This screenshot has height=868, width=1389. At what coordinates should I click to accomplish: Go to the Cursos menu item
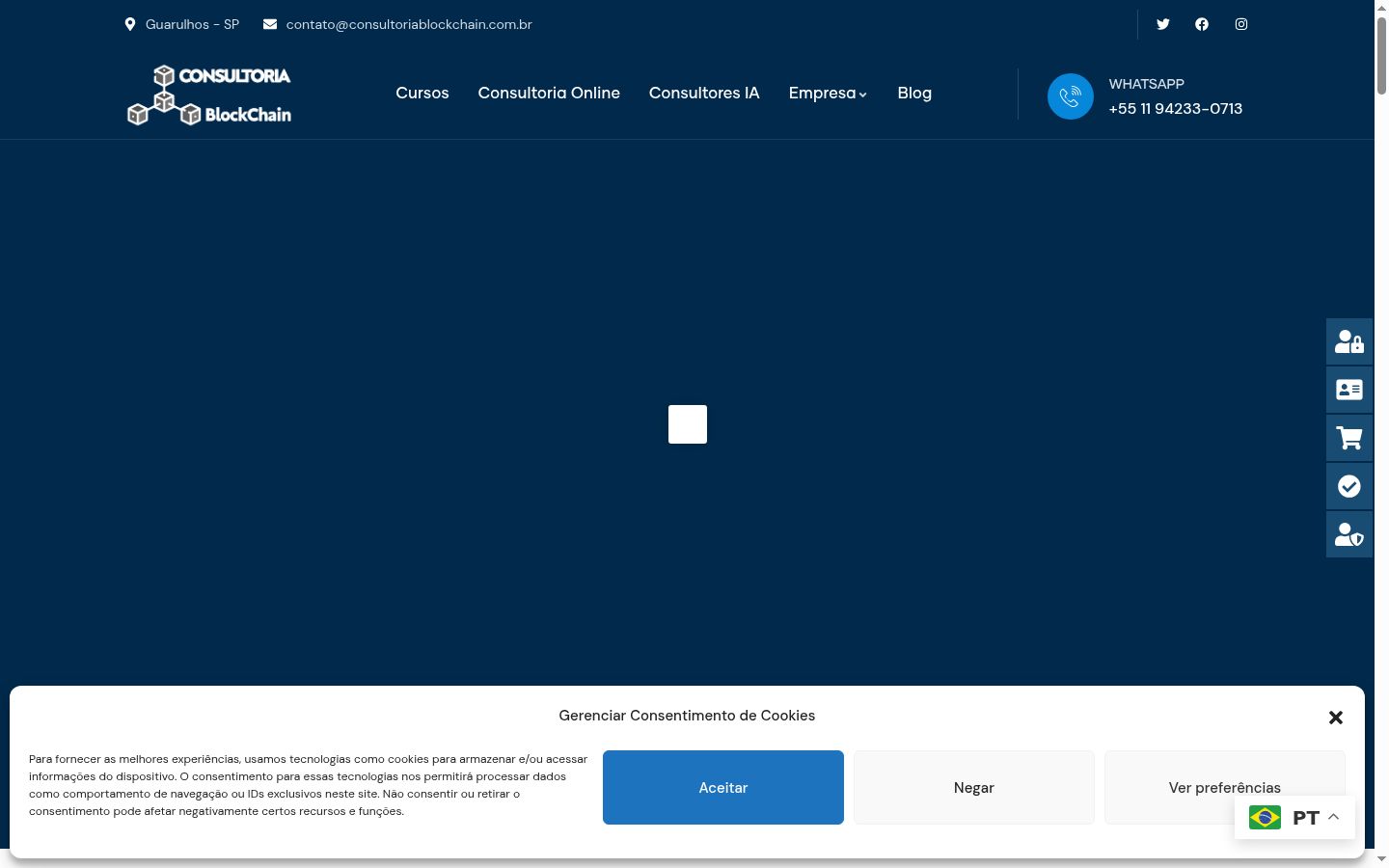(x=422, y=93)
